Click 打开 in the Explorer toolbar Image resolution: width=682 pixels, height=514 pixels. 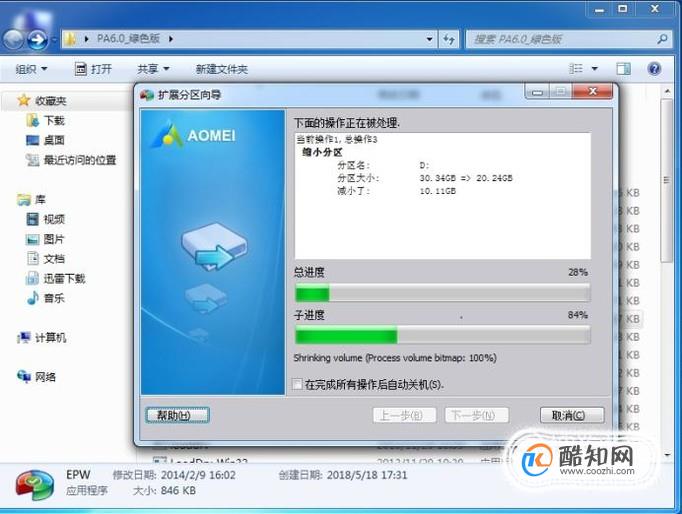pyautogui.click(x=93, y=69)
